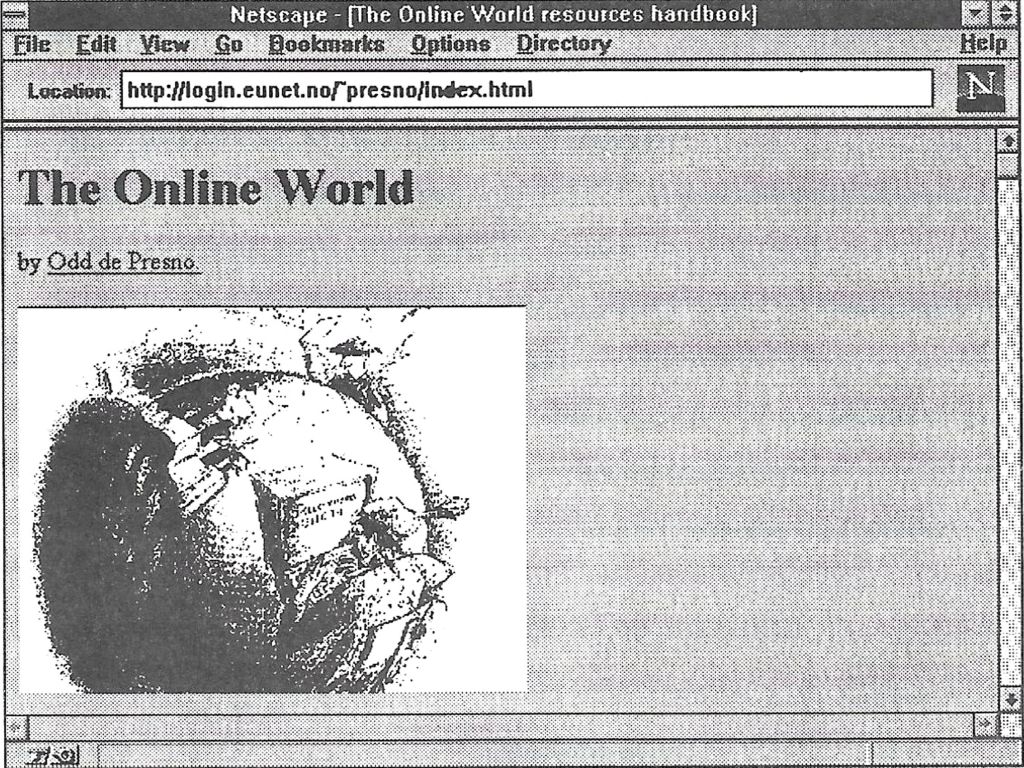Open the File menu
The width and height of the screenshot is (1024, 768).
point(33,44)
